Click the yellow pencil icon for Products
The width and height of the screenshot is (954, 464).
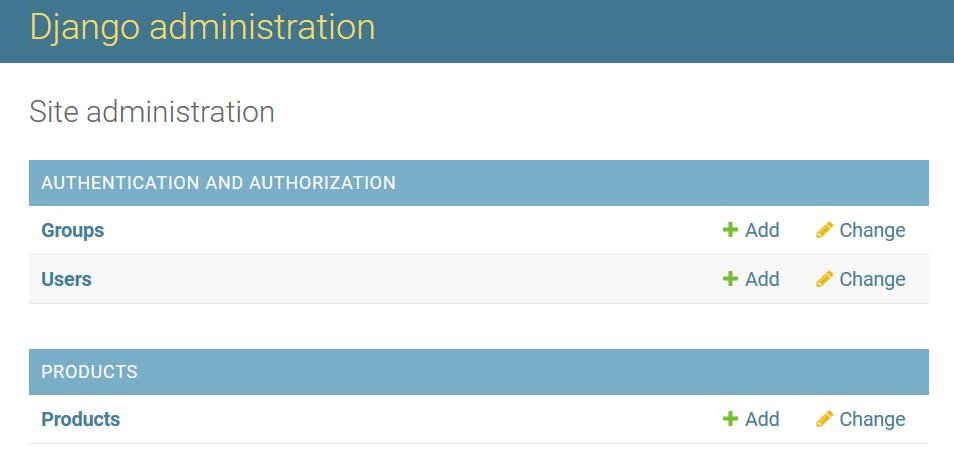tap(824, 418)
